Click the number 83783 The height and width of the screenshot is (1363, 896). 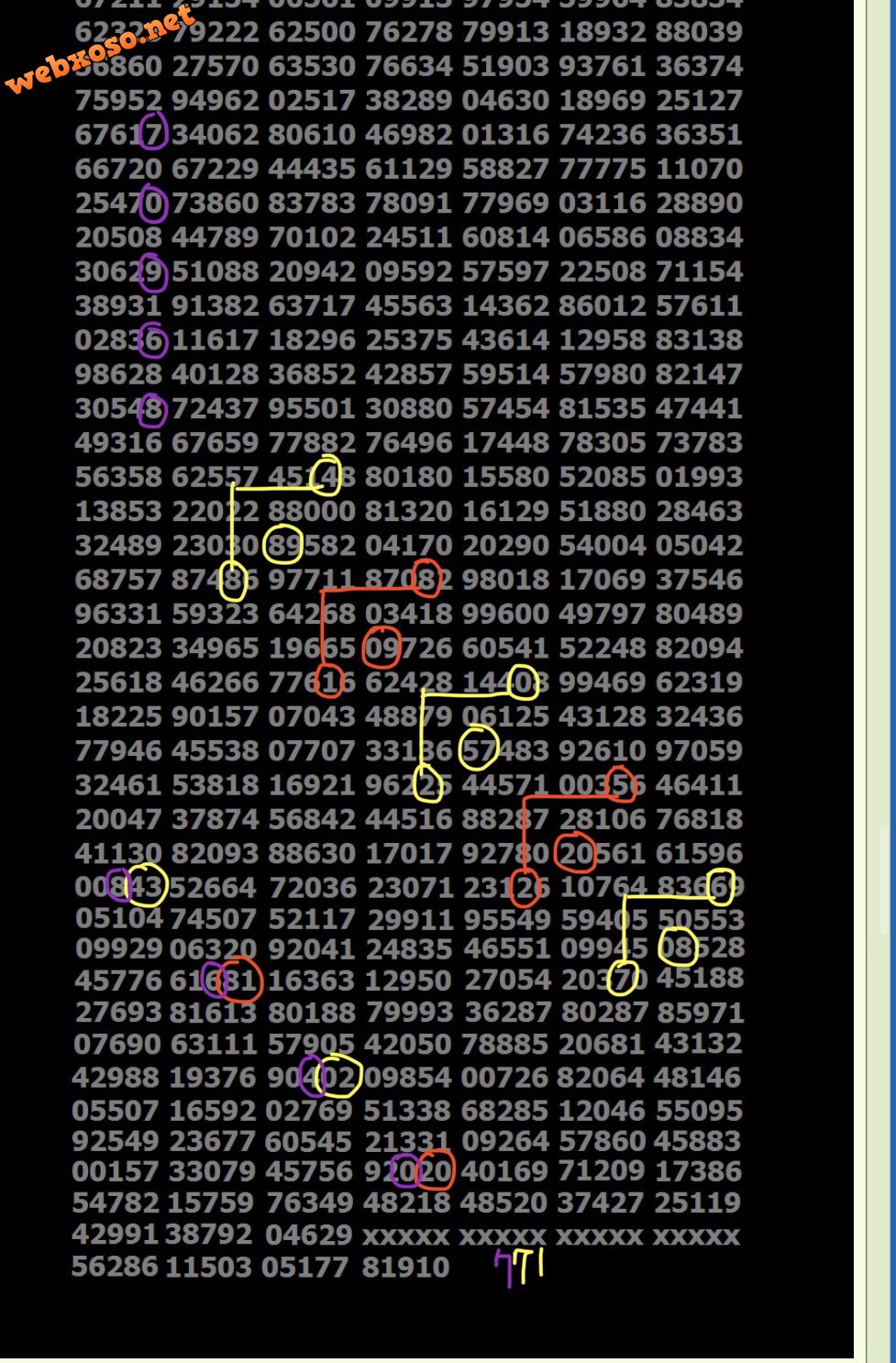tap(312, 203)
